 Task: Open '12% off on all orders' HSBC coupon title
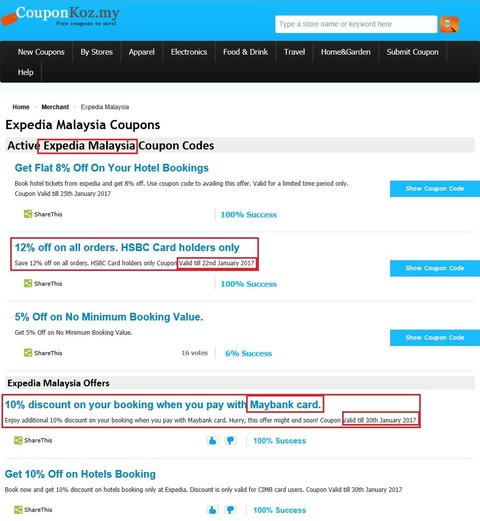(x=127, y=247)
